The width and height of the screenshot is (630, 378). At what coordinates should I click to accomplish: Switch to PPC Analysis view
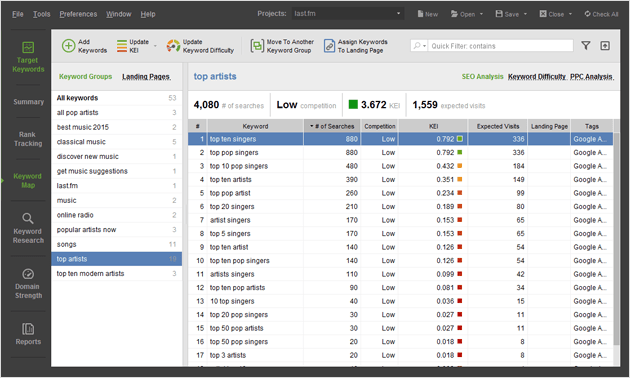tap(592, 77)
